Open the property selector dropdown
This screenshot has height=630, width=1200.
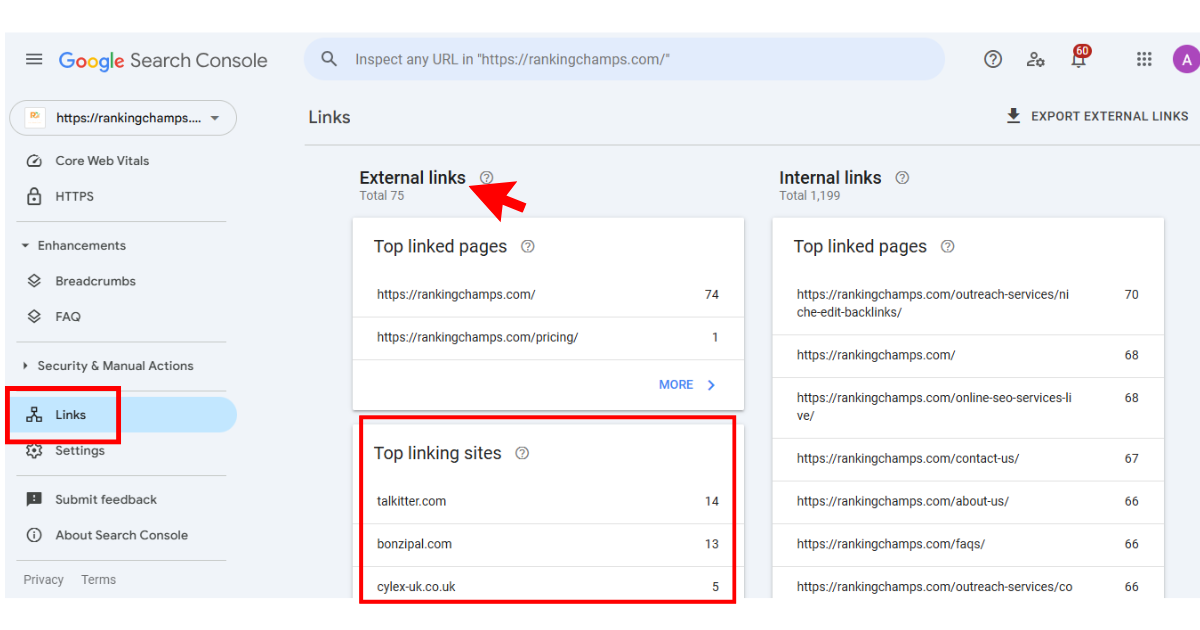(123, 118)
